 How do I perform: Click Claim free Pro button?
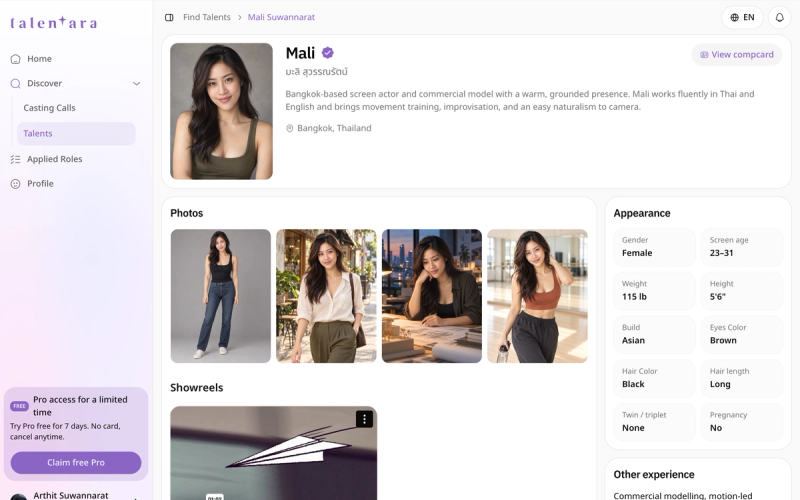(x=76, y=463)
